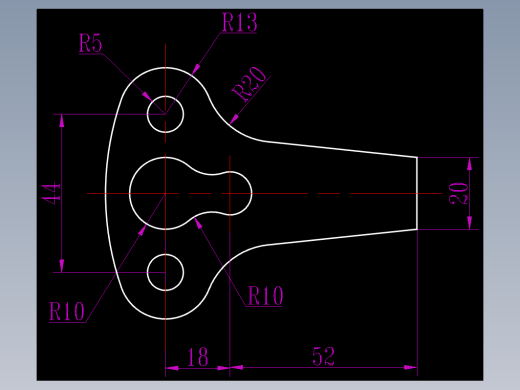
Task: Click the R5 radius dimension label
Action: [x=90, y=43]
